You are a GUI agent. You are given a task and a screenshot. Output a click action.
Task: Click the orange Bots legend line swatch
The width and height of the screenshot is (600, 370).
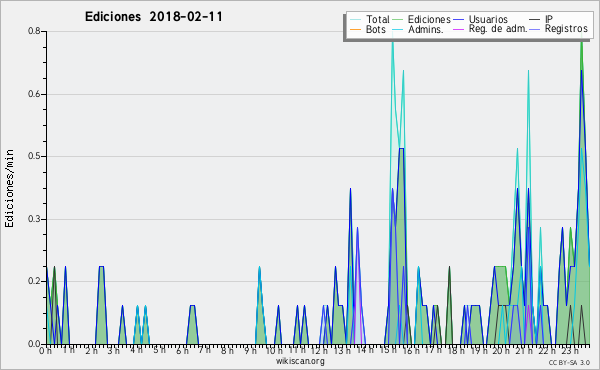click(356, 29)
